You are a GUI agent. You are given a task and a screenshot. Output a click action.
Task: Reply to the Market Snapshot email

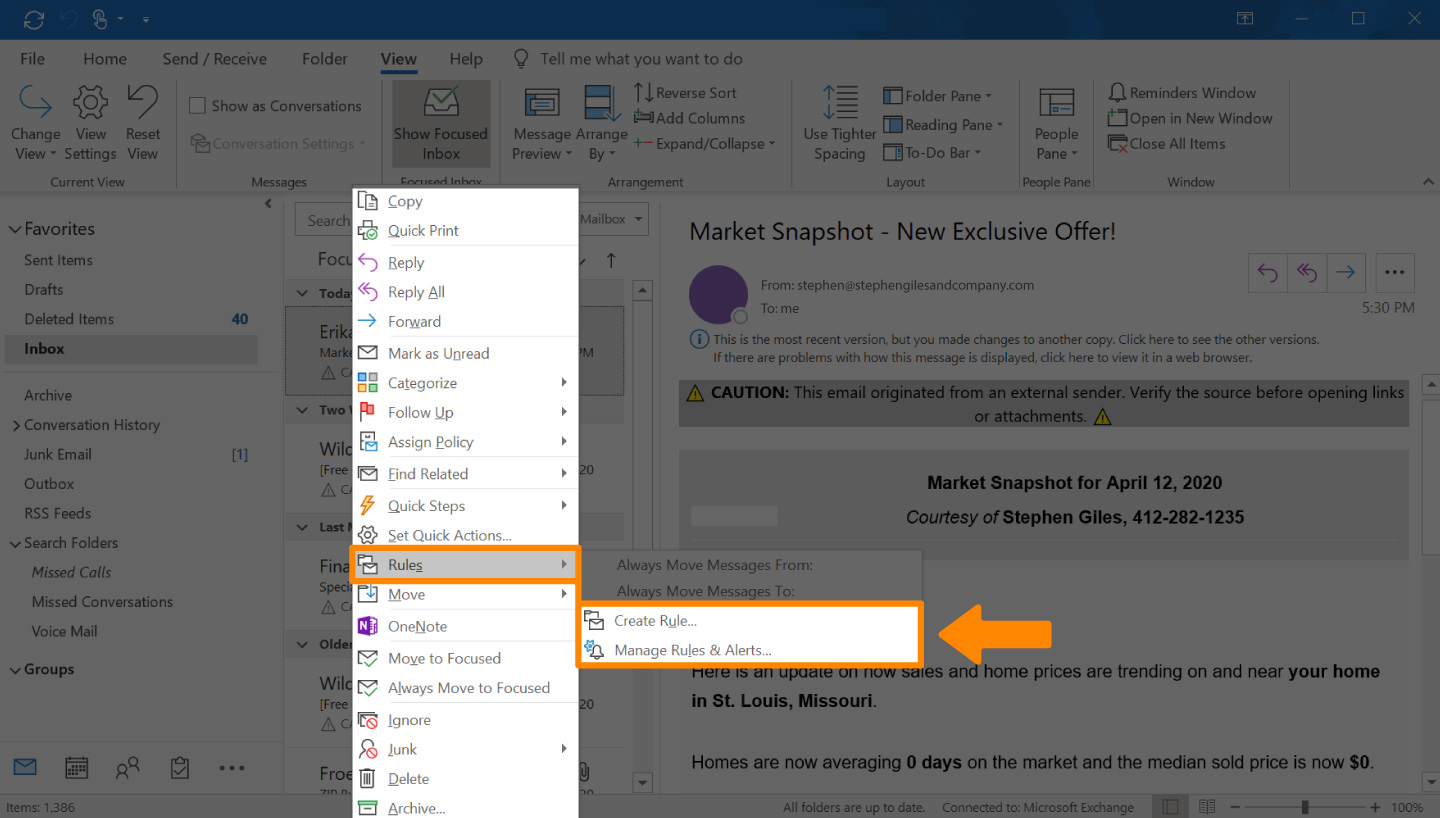click(1267, 272)
